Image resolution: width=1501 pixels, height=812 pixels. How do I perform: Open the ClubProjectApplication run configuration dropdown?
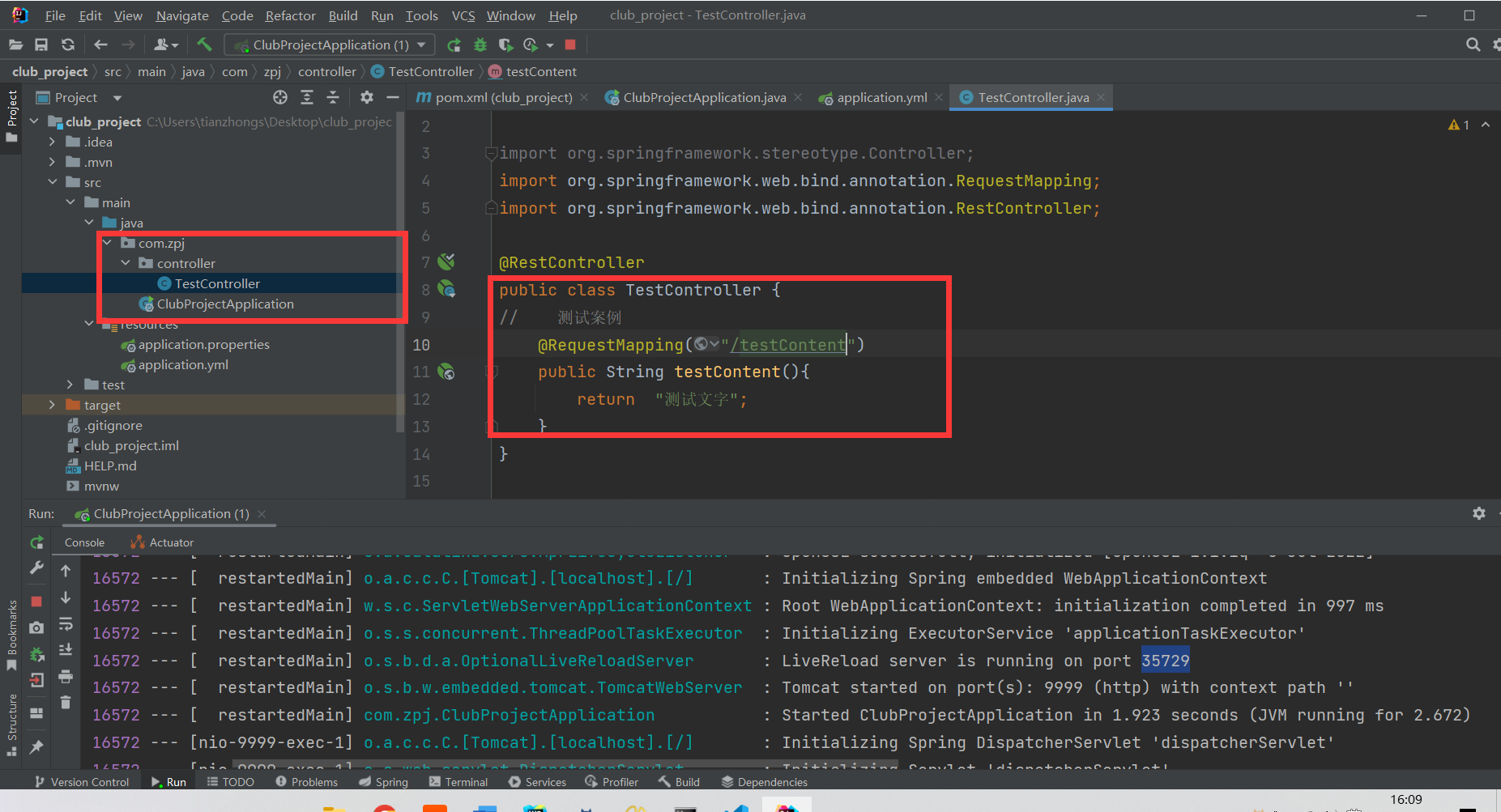pyautogui.click(x=330, y=45)
